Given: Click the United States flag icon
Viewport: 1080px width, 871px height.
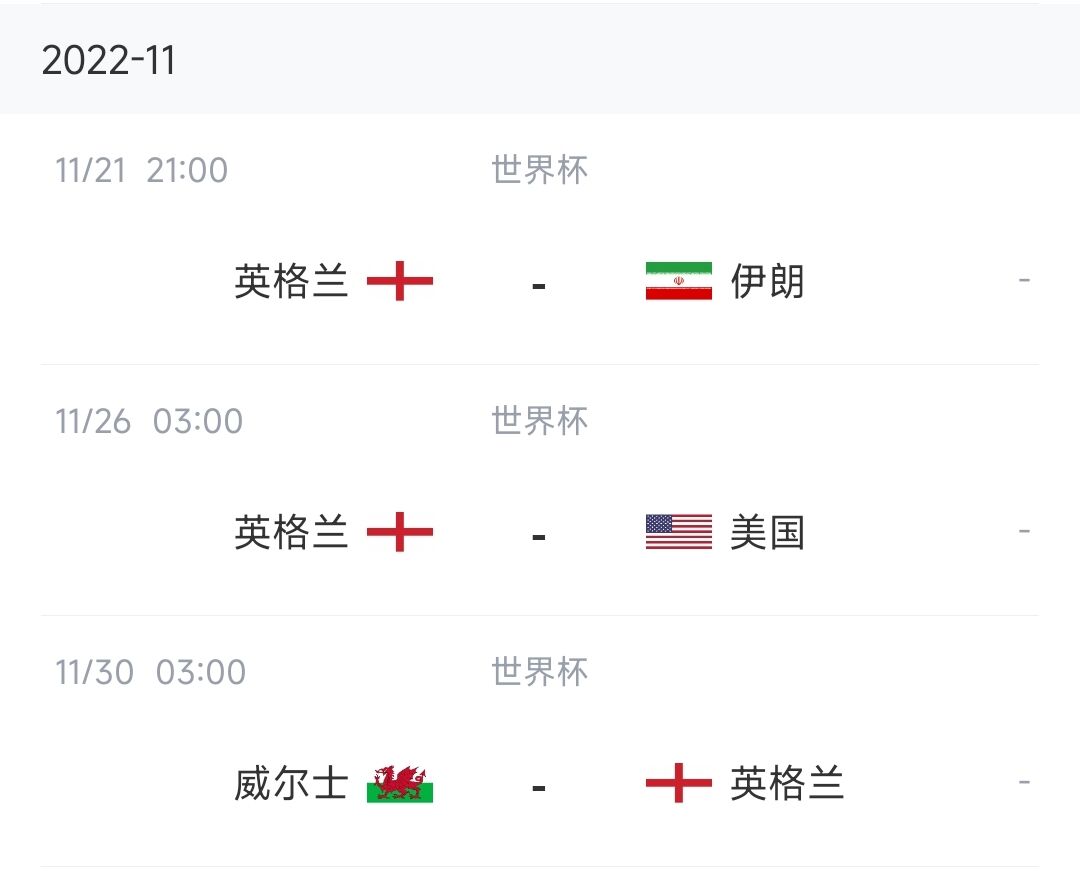Looking at the screenshot, I should (x=678, y=532).
